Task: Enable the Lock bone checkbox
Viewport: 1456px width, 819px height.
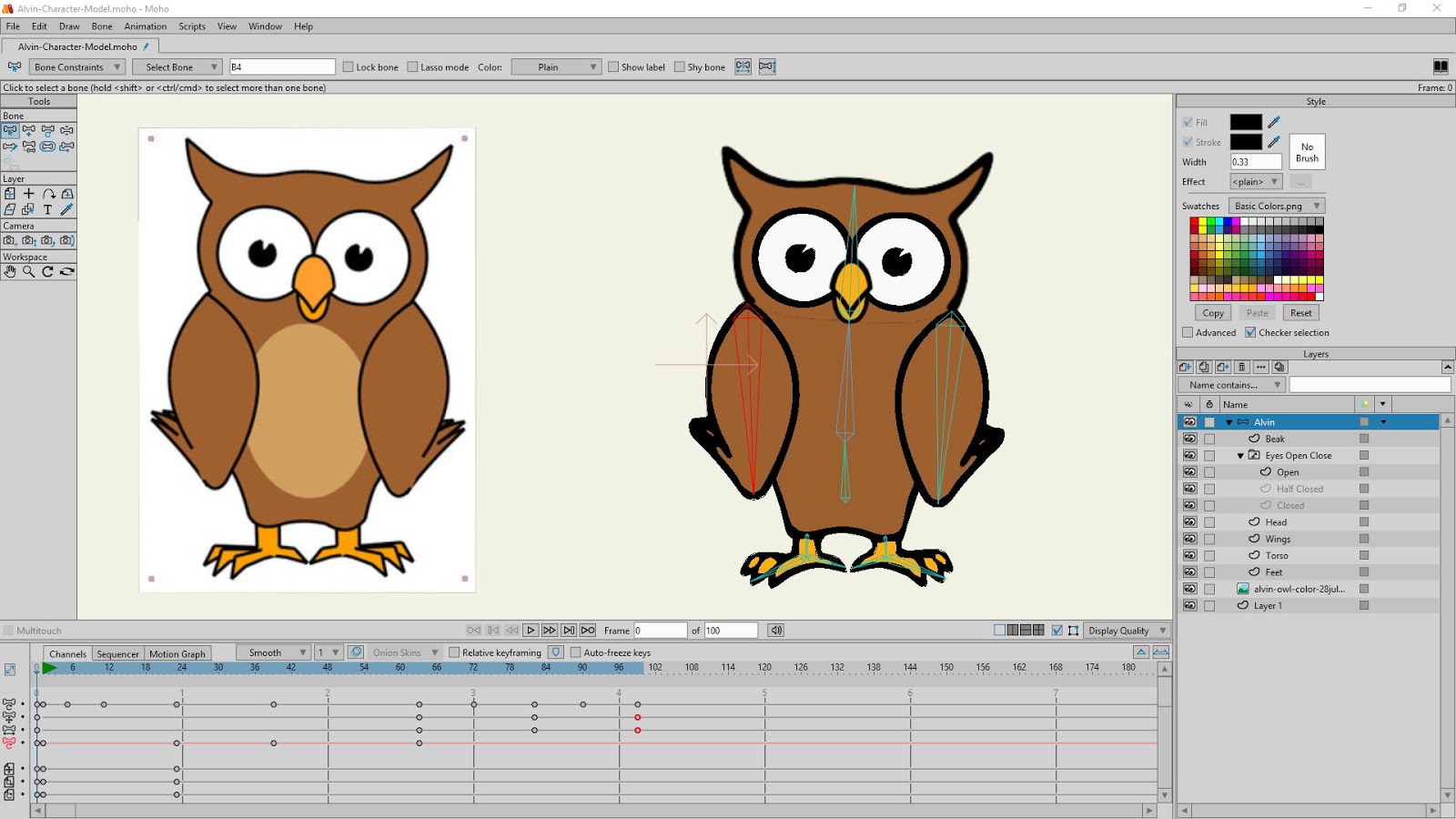Action: pos(349,66)
